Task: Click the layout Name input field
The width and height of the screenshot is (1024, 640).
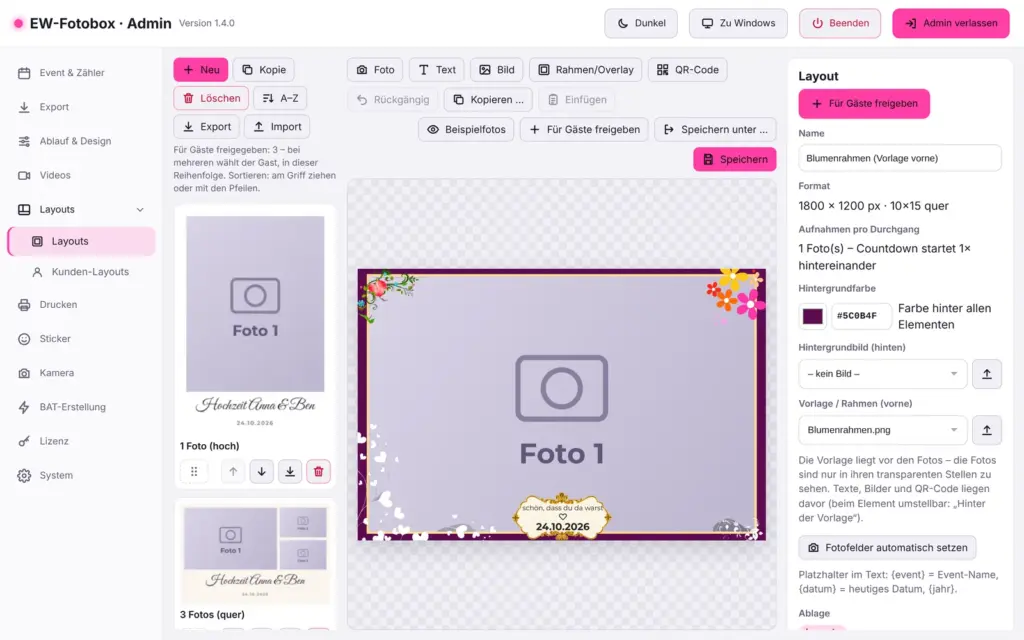Action: coord(899,158)
